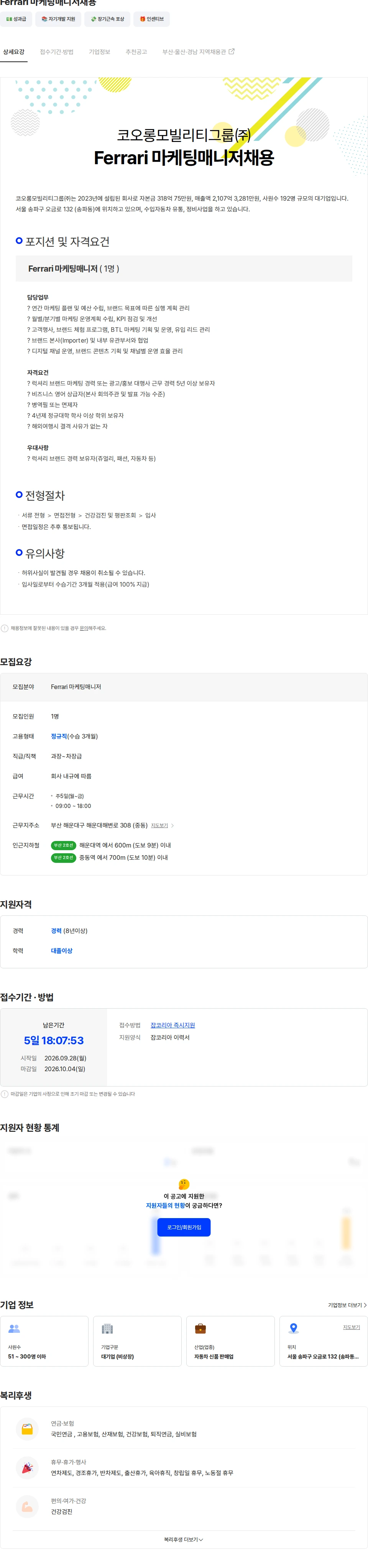The height and width of the screenshot is (1568, 368).
Task: Click the 전형절차 section heading
Action: coord(44,495)
